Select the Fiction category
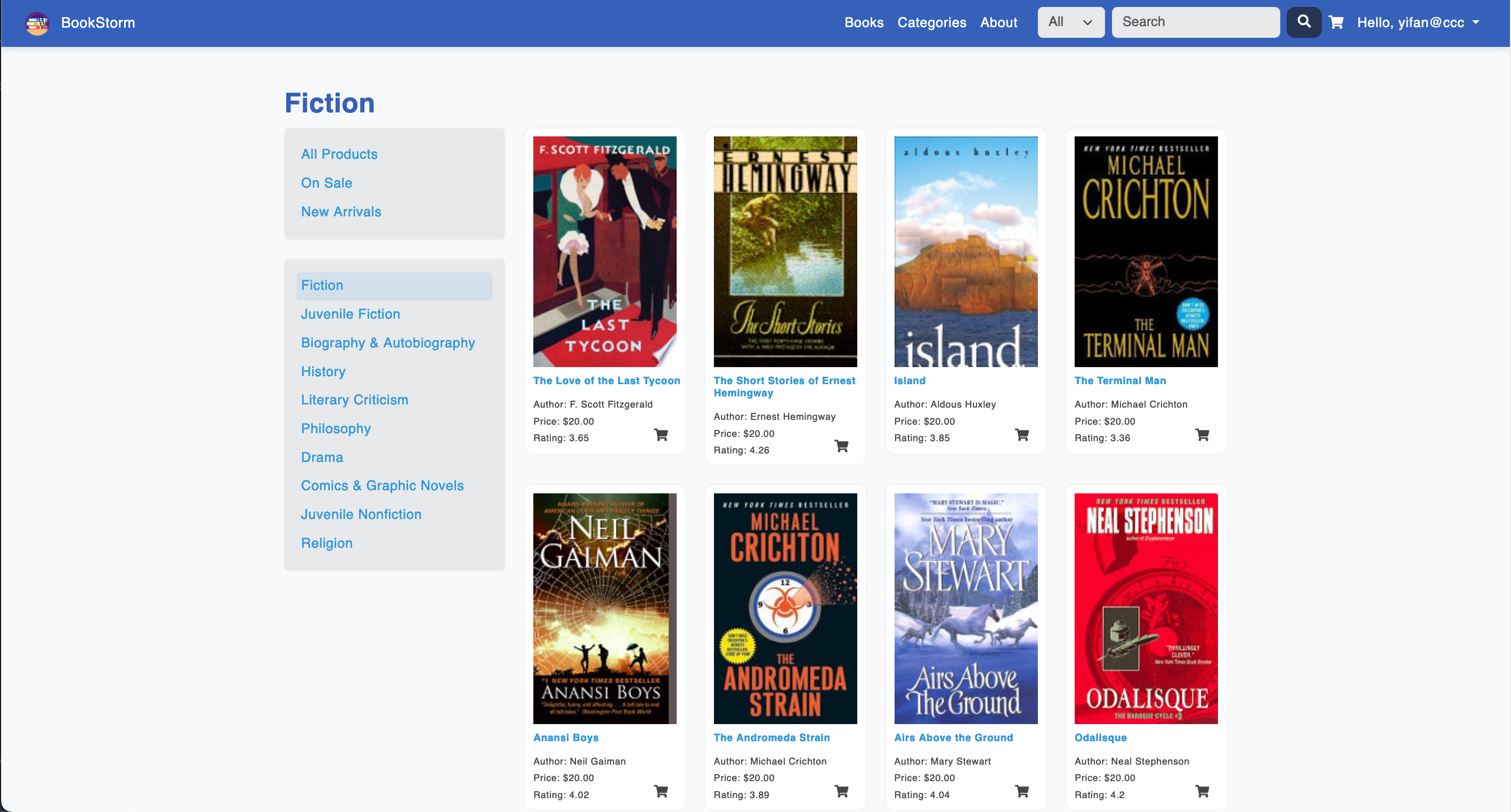The width and height of the screenshot is (1511, 812). click(394, 286)
